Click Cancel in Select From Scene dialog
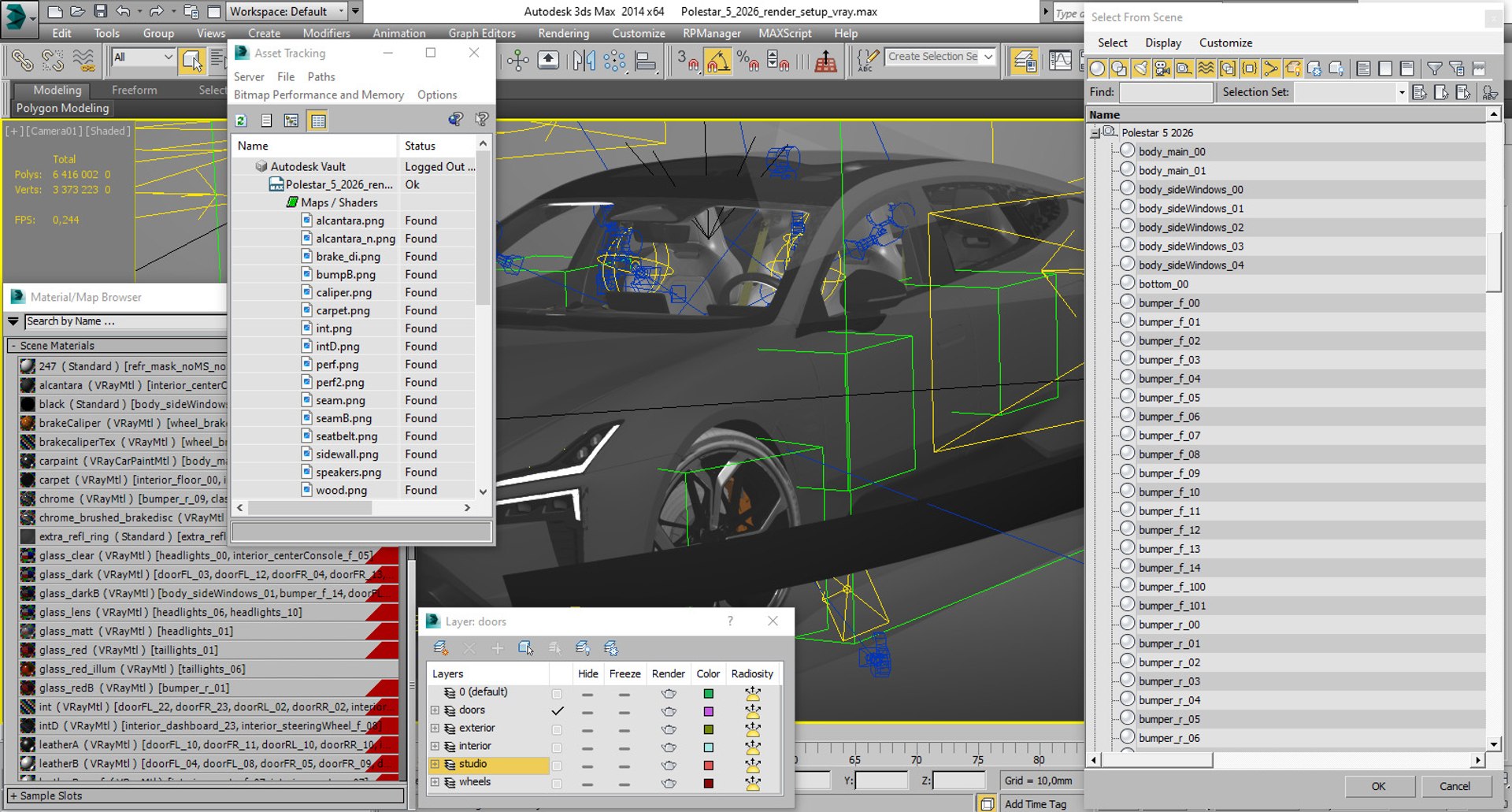 pos(1455,786)
